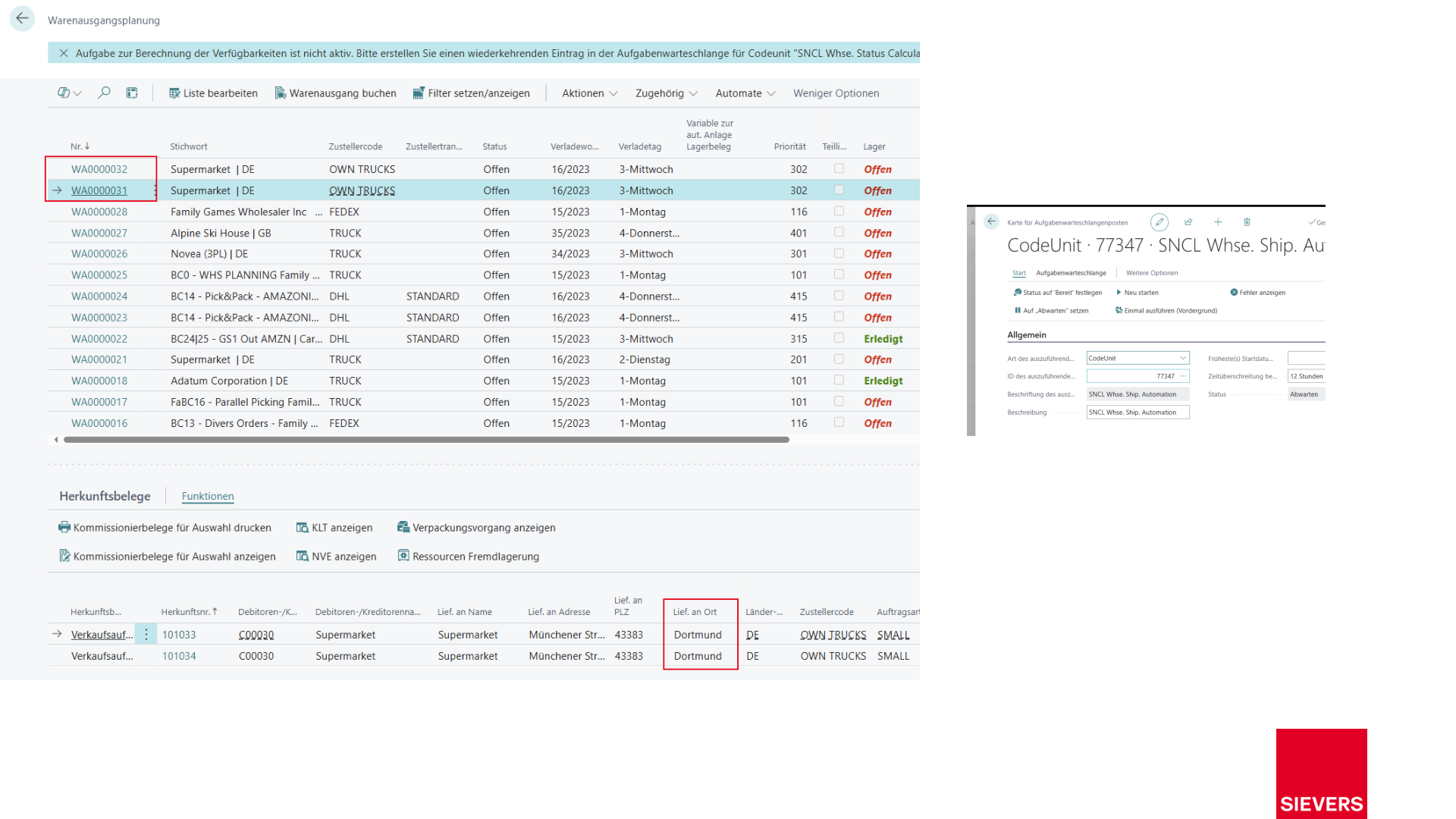Open the view options dropdown icon
Image resolution: width=1456 pixels, height=819 pixels.
point(70,93)
